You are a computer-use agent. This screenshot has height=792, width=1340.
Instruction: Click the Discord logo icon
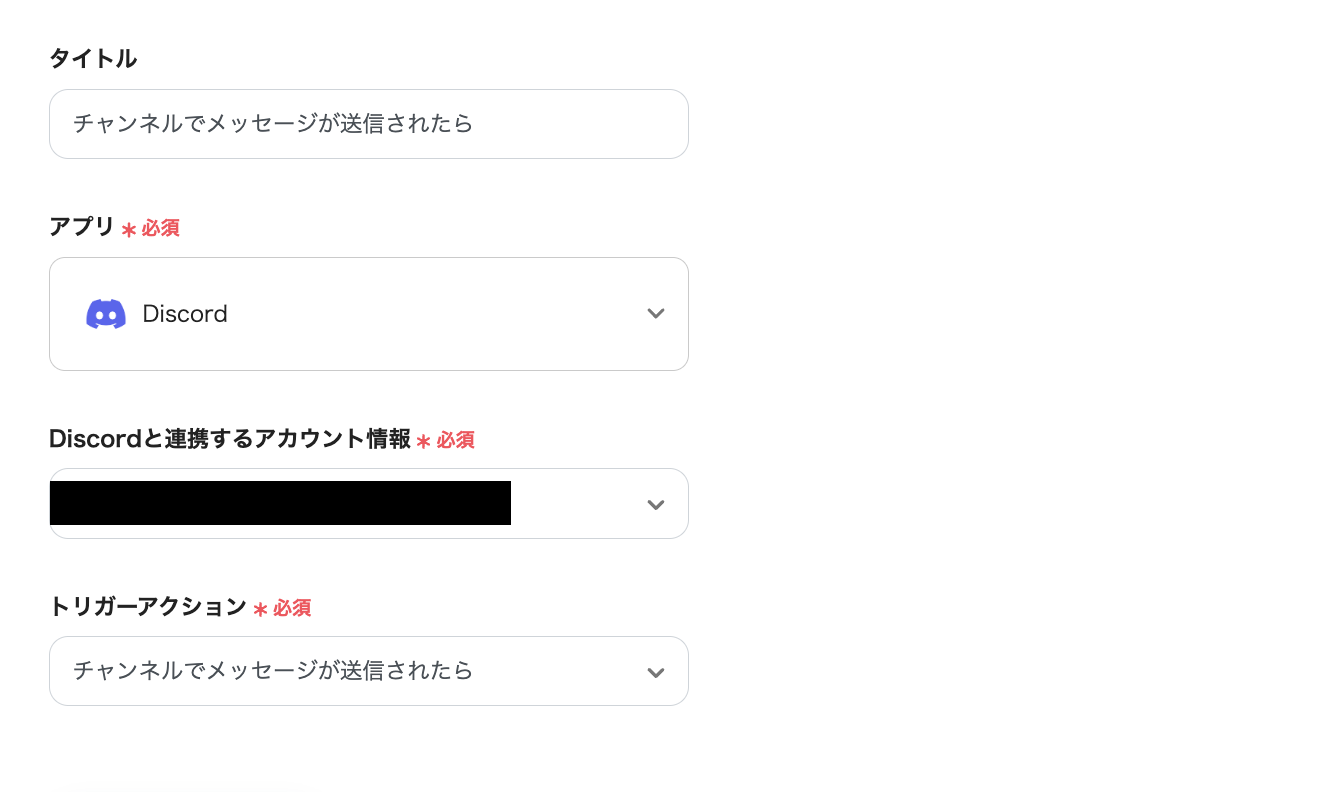pos(106,314)
